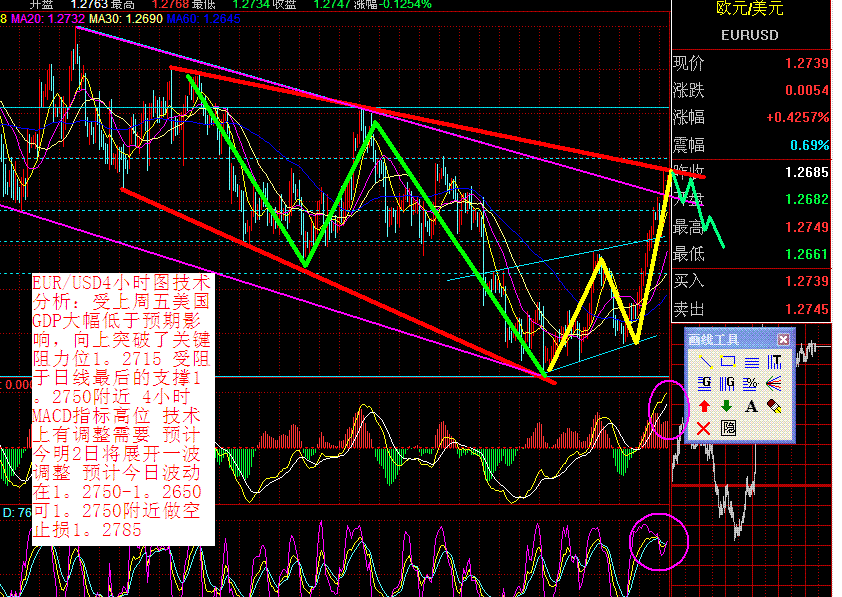This screenshot has width=842, height=597.
Task: Select the horizontal golden ratio G lines tool
Action: [705, 384]
